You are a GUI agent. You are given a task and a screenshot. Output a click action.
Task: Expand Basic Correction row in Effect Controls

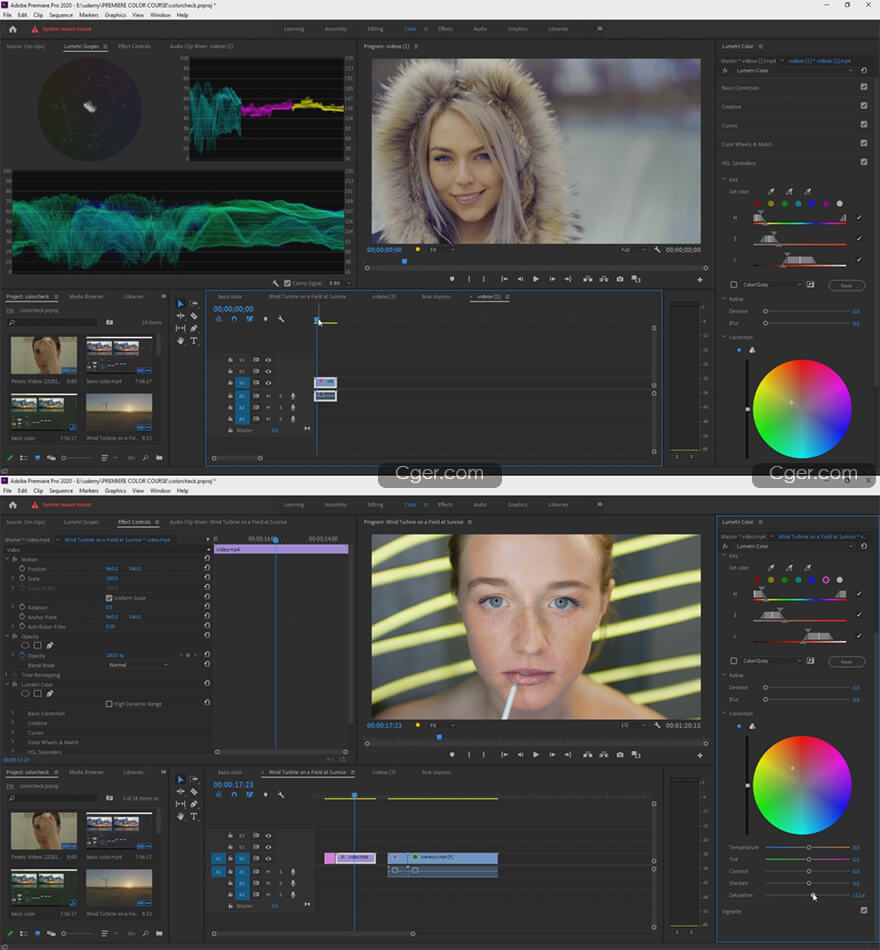click(x=13, y=714)
